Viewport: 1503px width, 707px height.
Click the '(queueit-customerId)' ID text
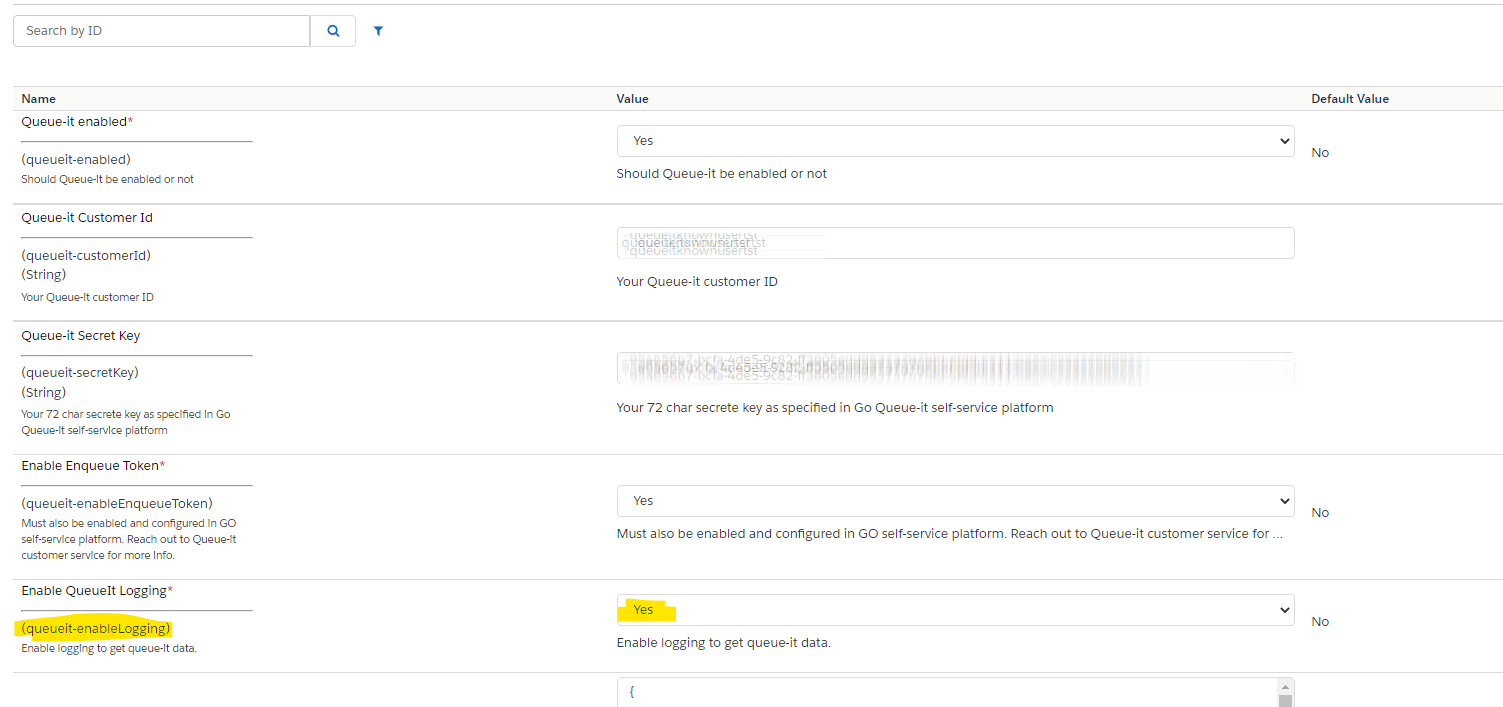coord(86,255)
